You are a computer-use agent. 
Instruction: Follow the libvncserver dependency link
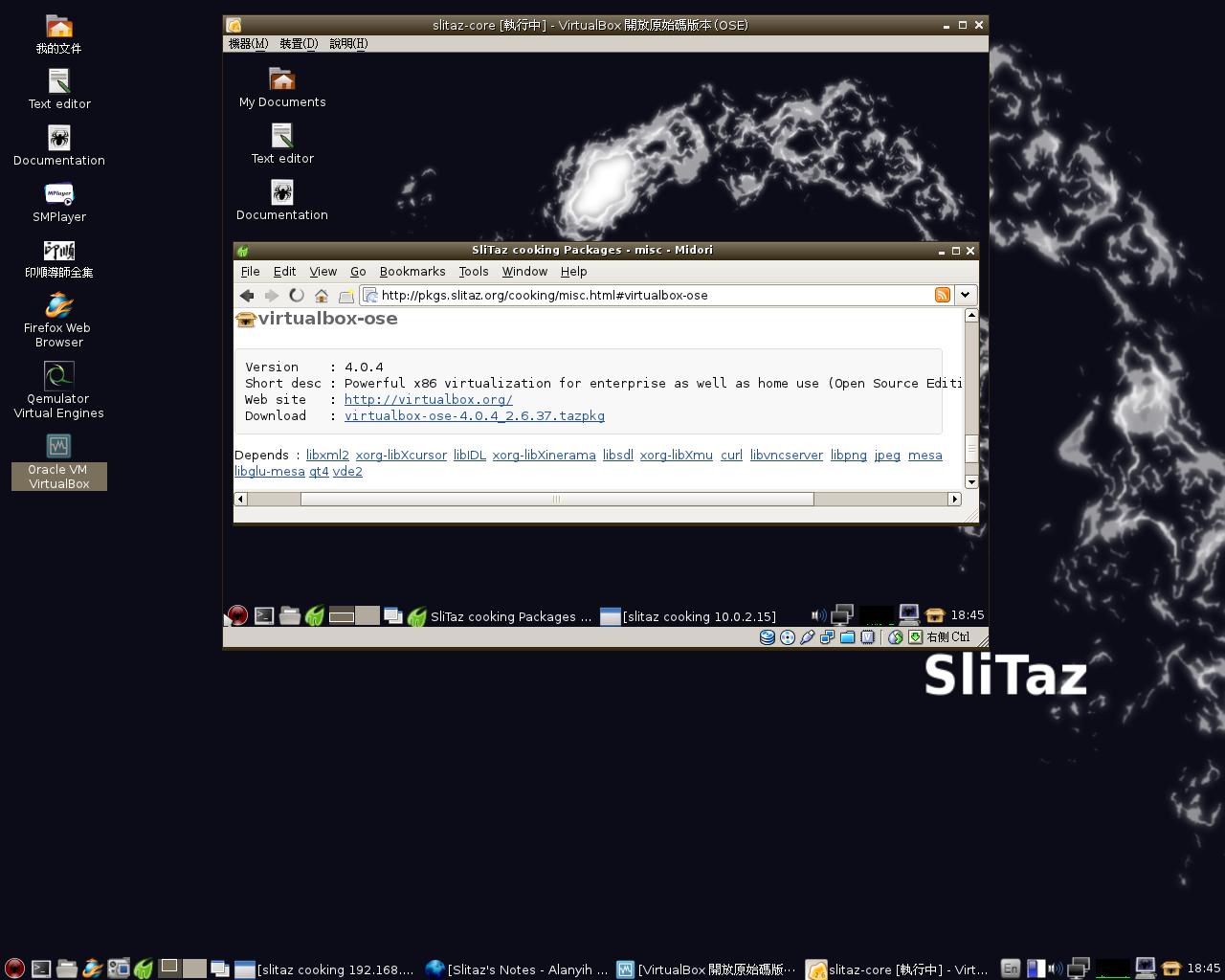tap(786, 455)
